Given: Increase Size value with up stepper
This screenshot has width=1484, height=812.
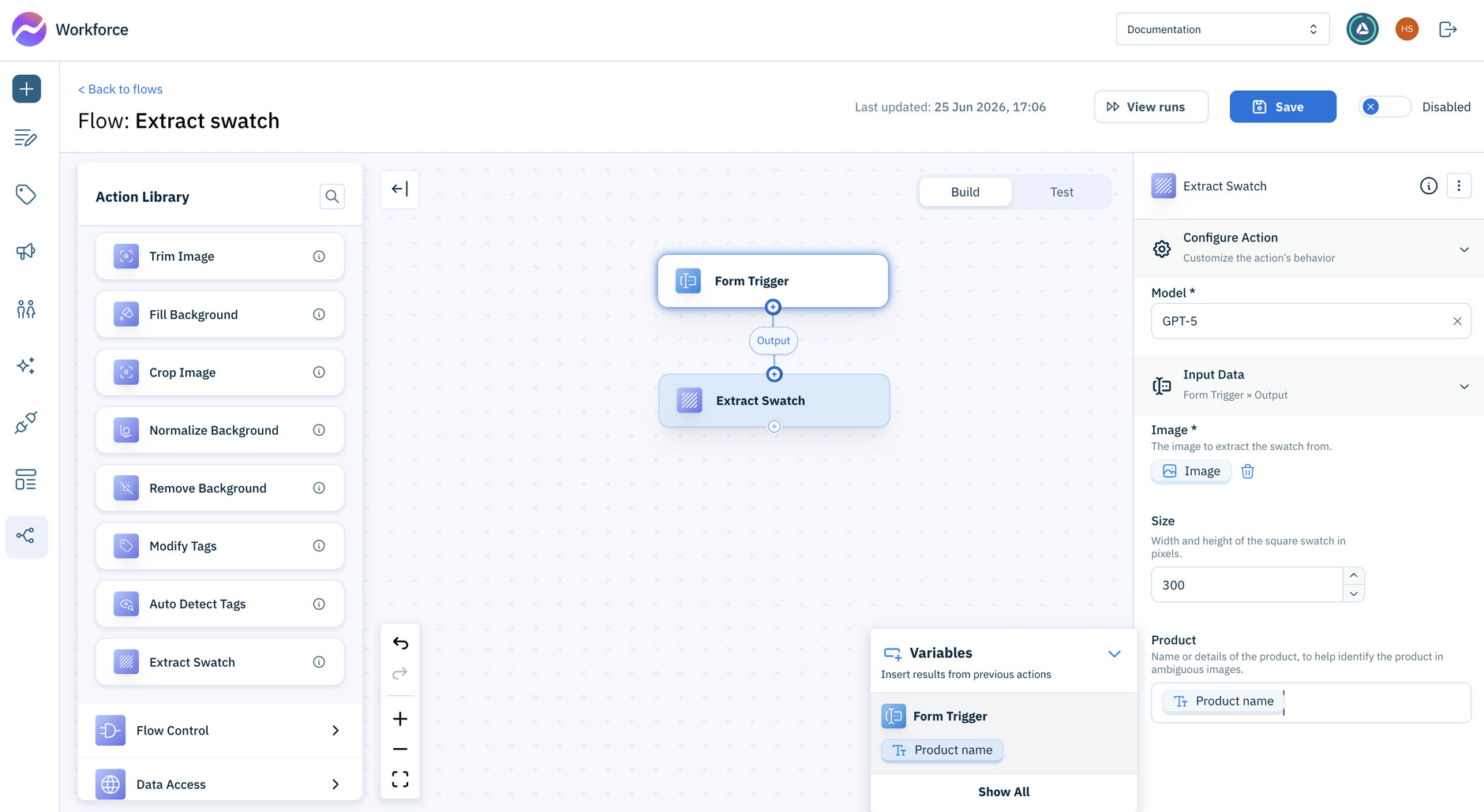Looking at the screenshot, I should click(1354, 575).
